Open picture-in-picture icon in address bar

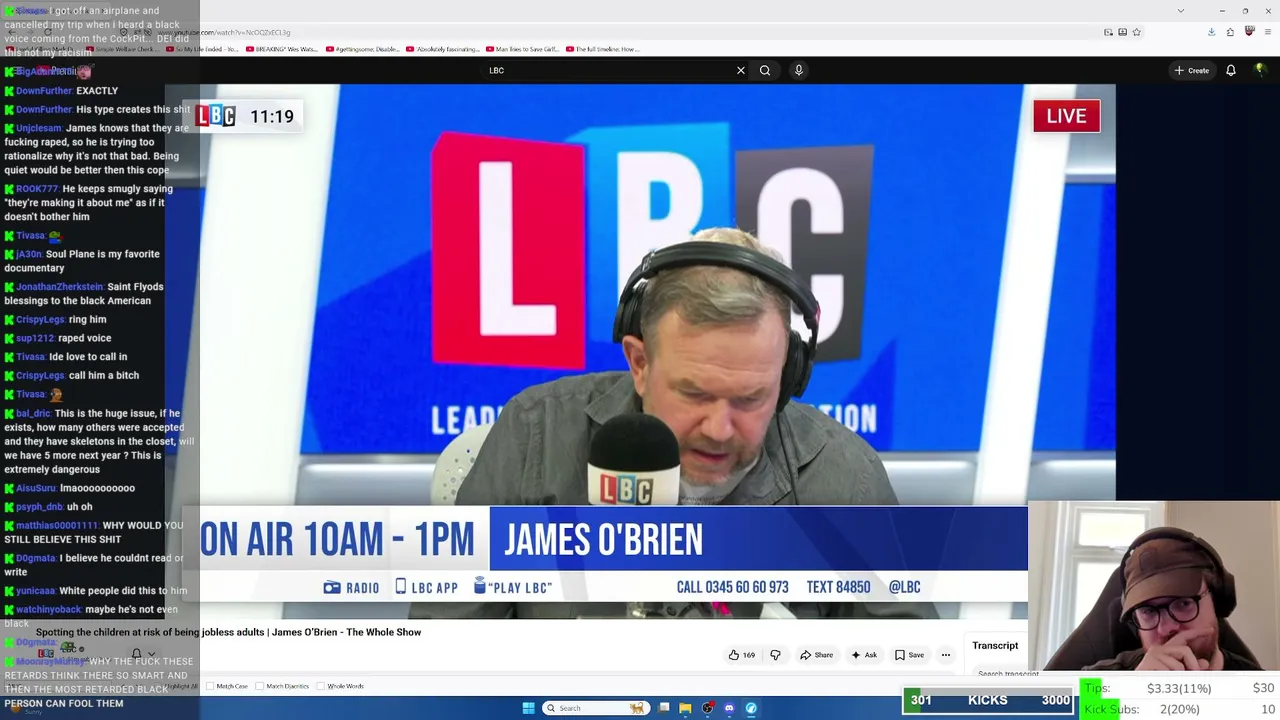[1108, 32]
